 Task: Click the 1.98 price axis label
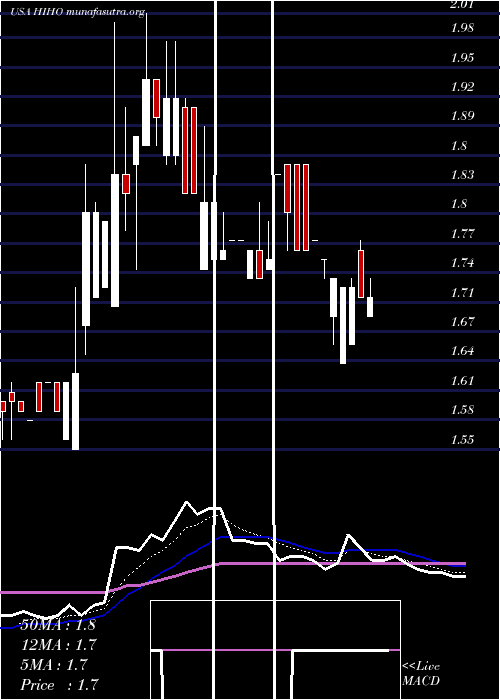(462, 28)
